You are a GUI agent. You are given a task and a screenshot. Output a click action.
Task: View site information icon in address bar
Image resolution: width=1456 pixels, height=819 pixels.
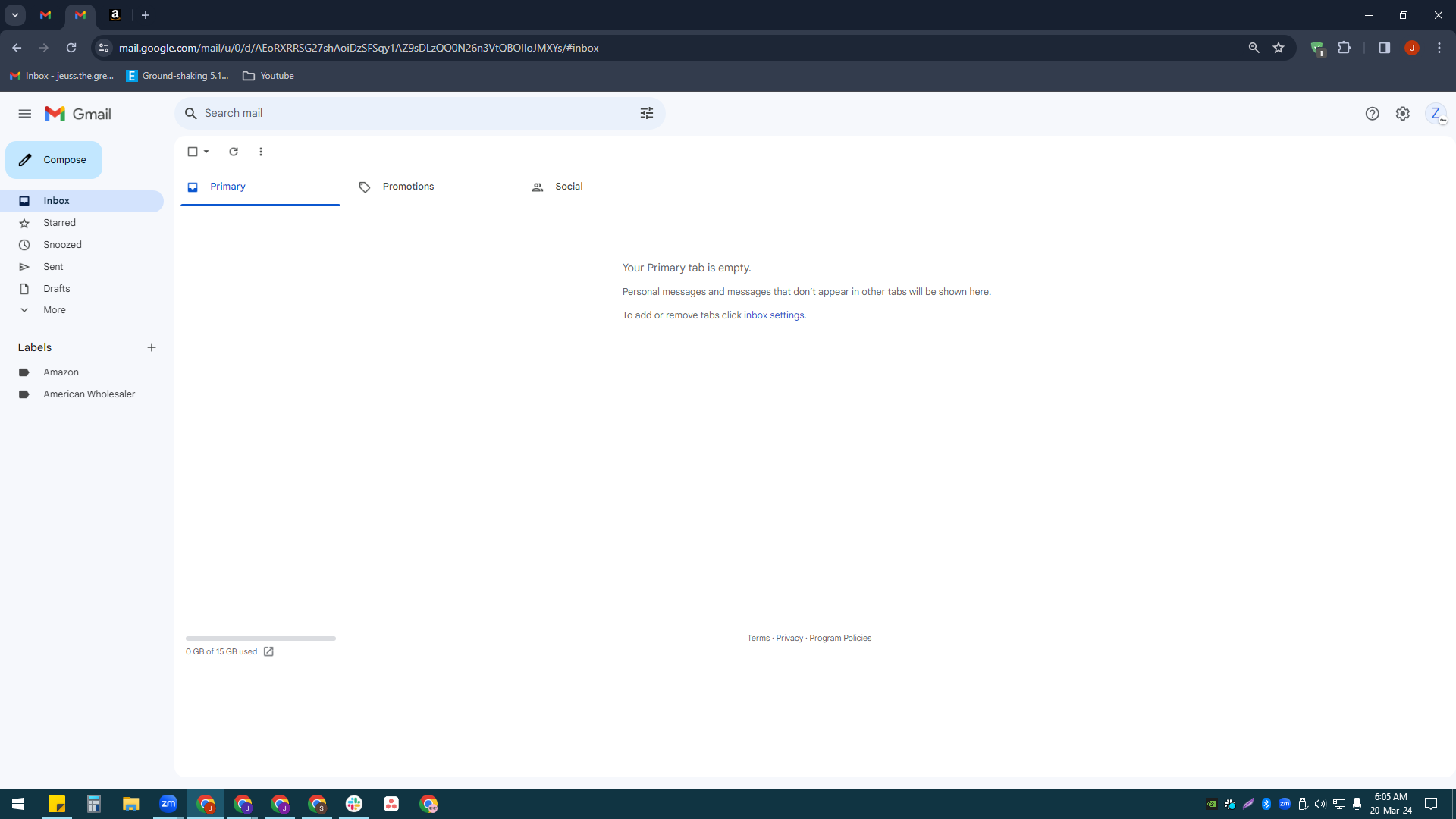[x=104, y=48]
